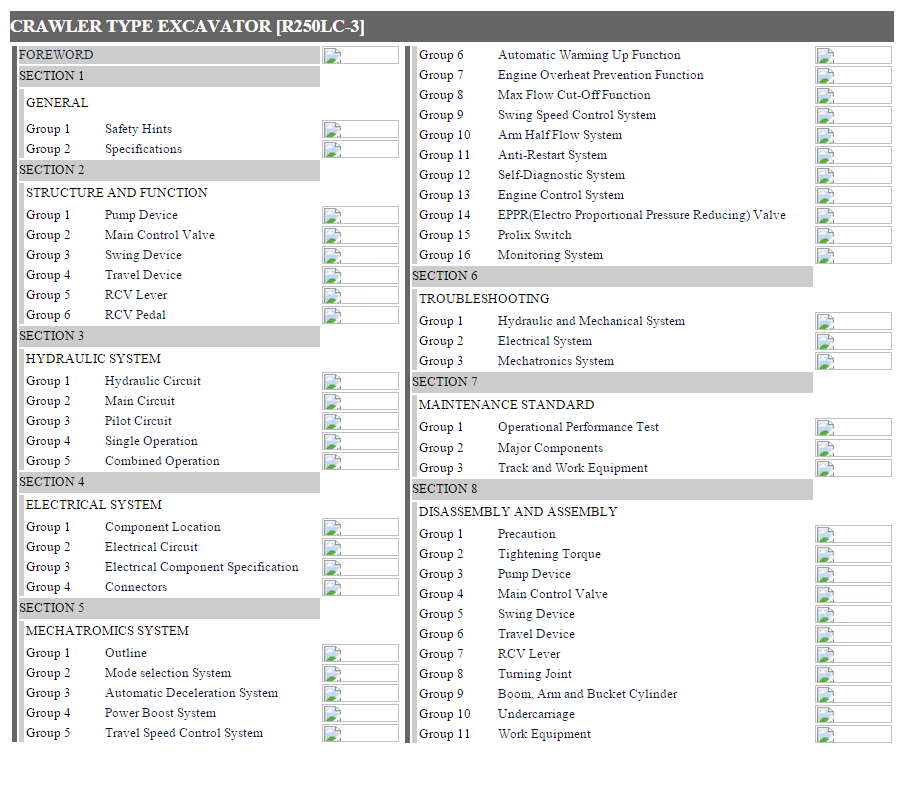This screenshot has height=807, width=905.
Task: Click the image icon beside Hydraulic Circuit
Action: 360,381
